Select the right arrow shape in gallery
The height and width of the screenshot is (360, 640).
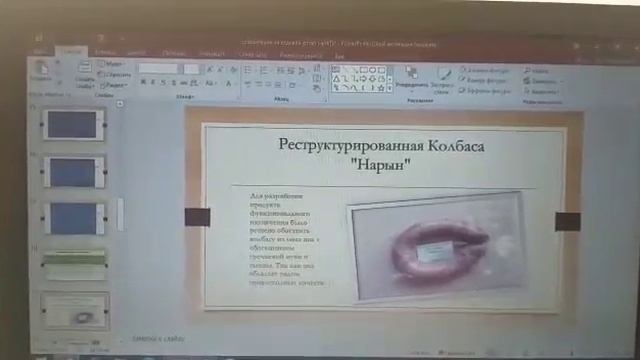[363, 79]
